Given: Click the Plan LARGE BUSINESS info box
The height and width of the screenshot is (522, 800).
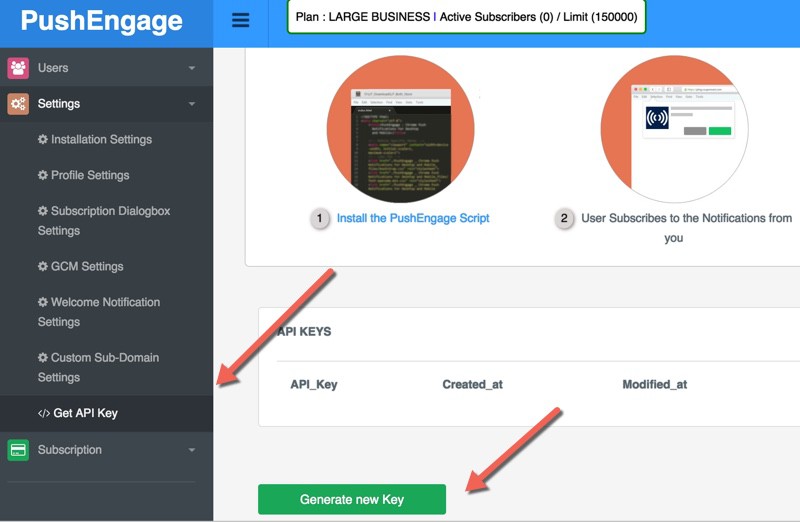Looking at the screenshot, I should point(466,17).
